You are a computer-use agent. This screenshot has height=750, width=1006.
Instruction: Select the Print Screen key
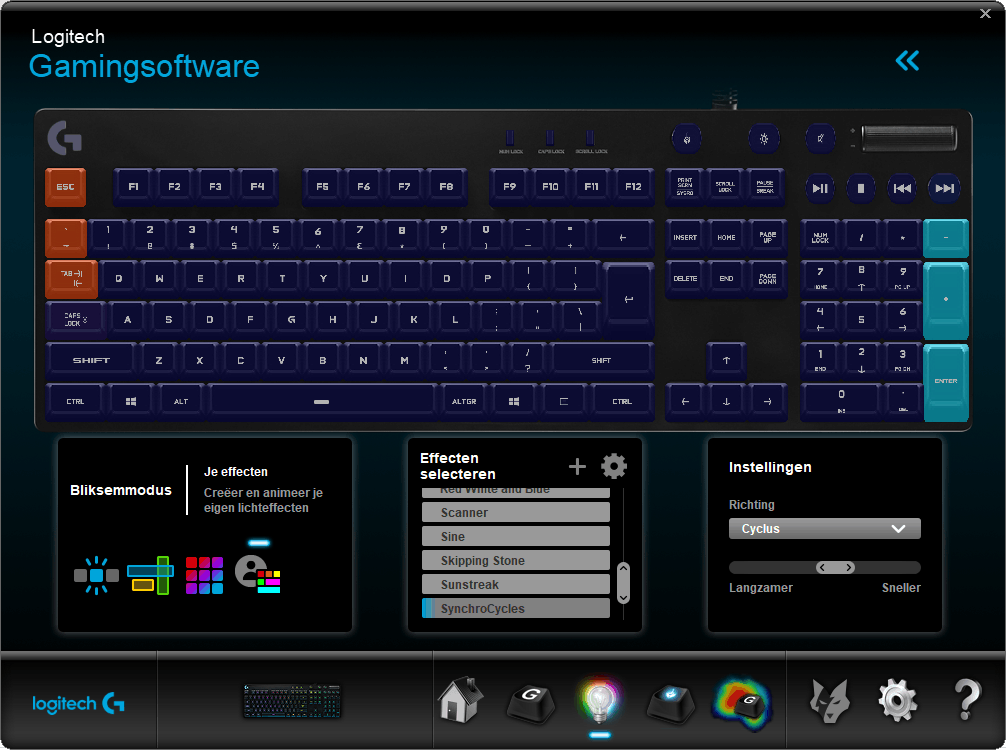coord(685,187)
